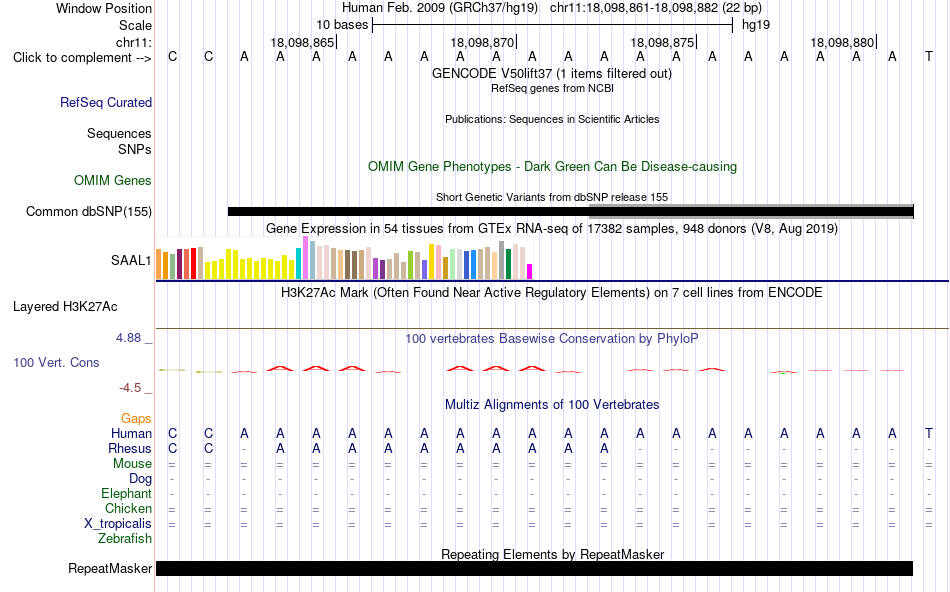Click coordinate range chr11:18,098,861-18,098,882 text
Viewport: 950px width, 592px height.
point(656,8)
